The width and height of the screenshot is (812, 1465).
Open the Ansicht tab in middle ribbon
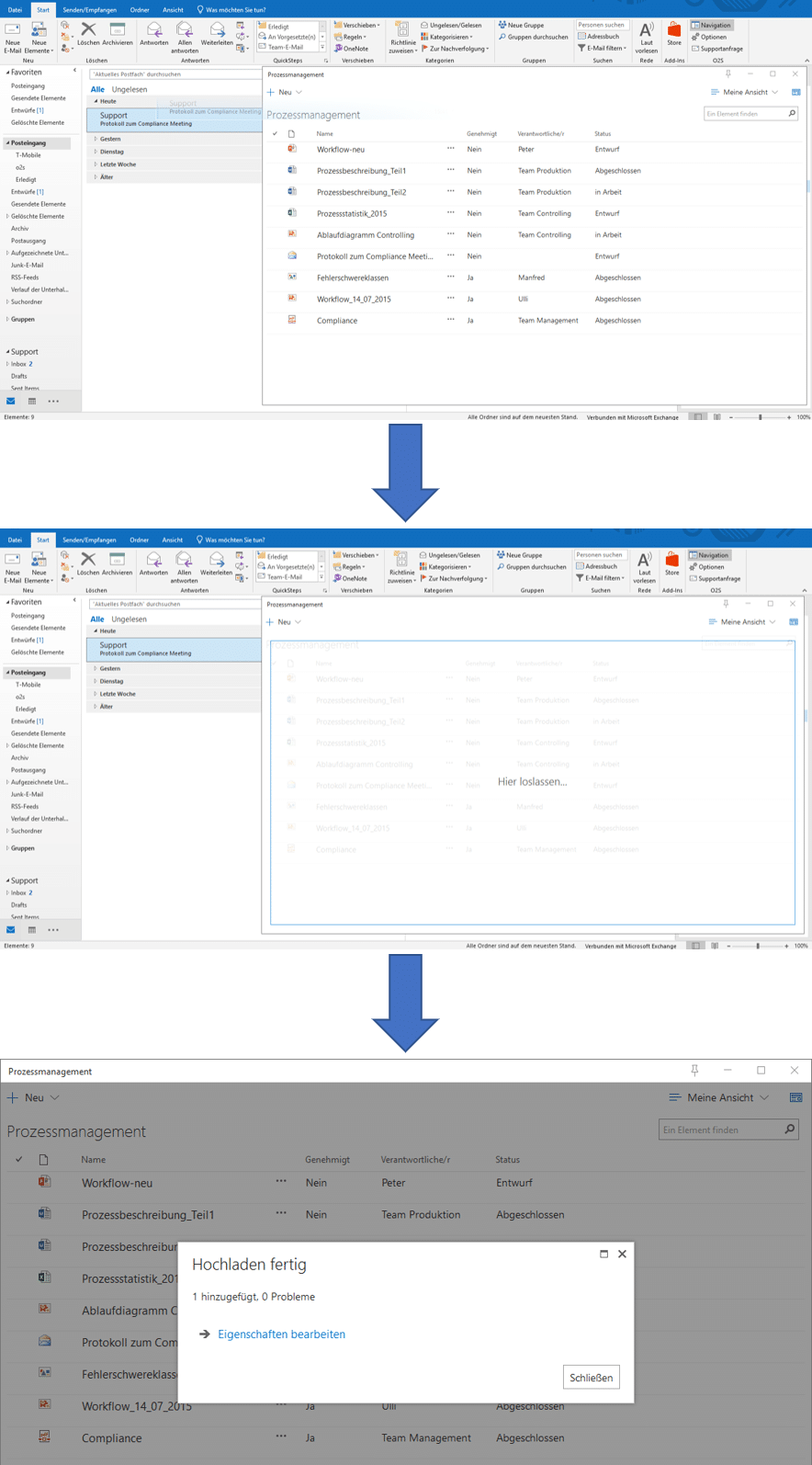172,540
